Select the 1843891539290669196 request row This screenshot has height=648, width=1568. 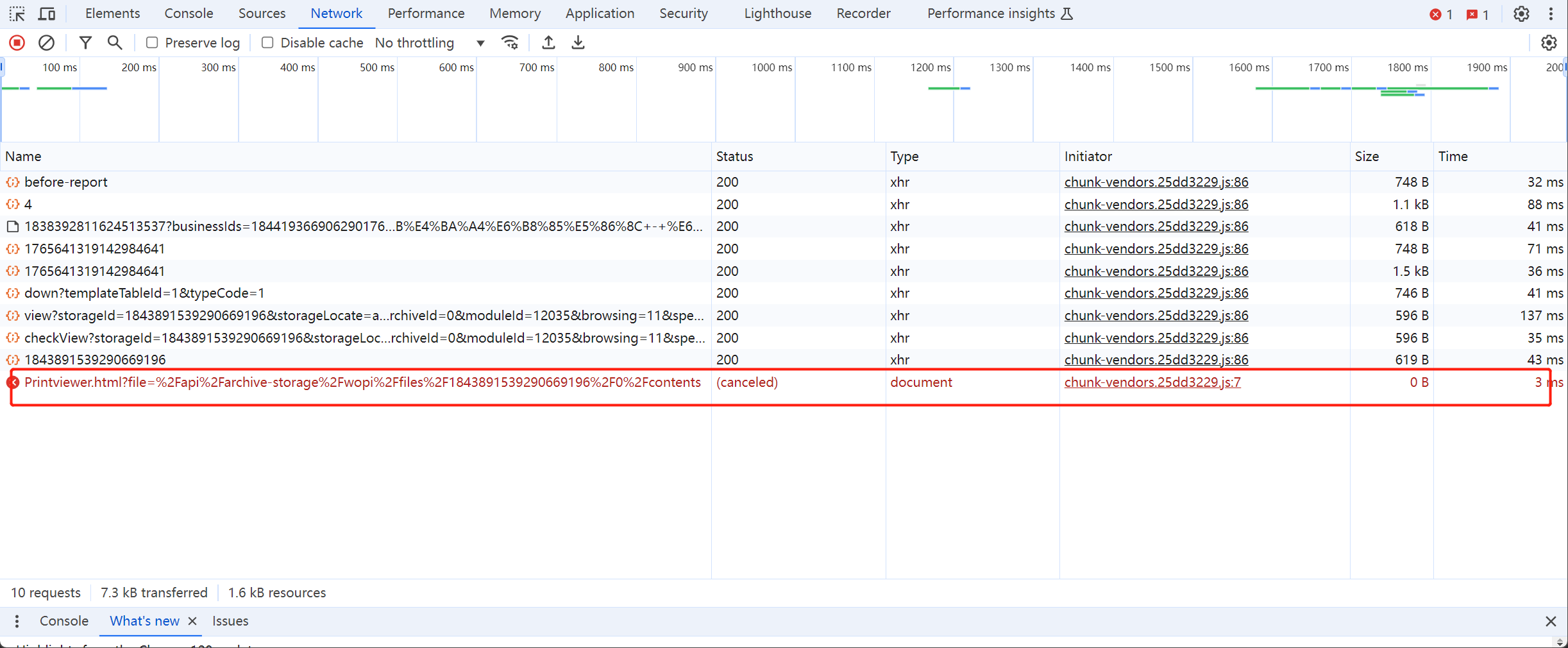click(x=784, y=360)
